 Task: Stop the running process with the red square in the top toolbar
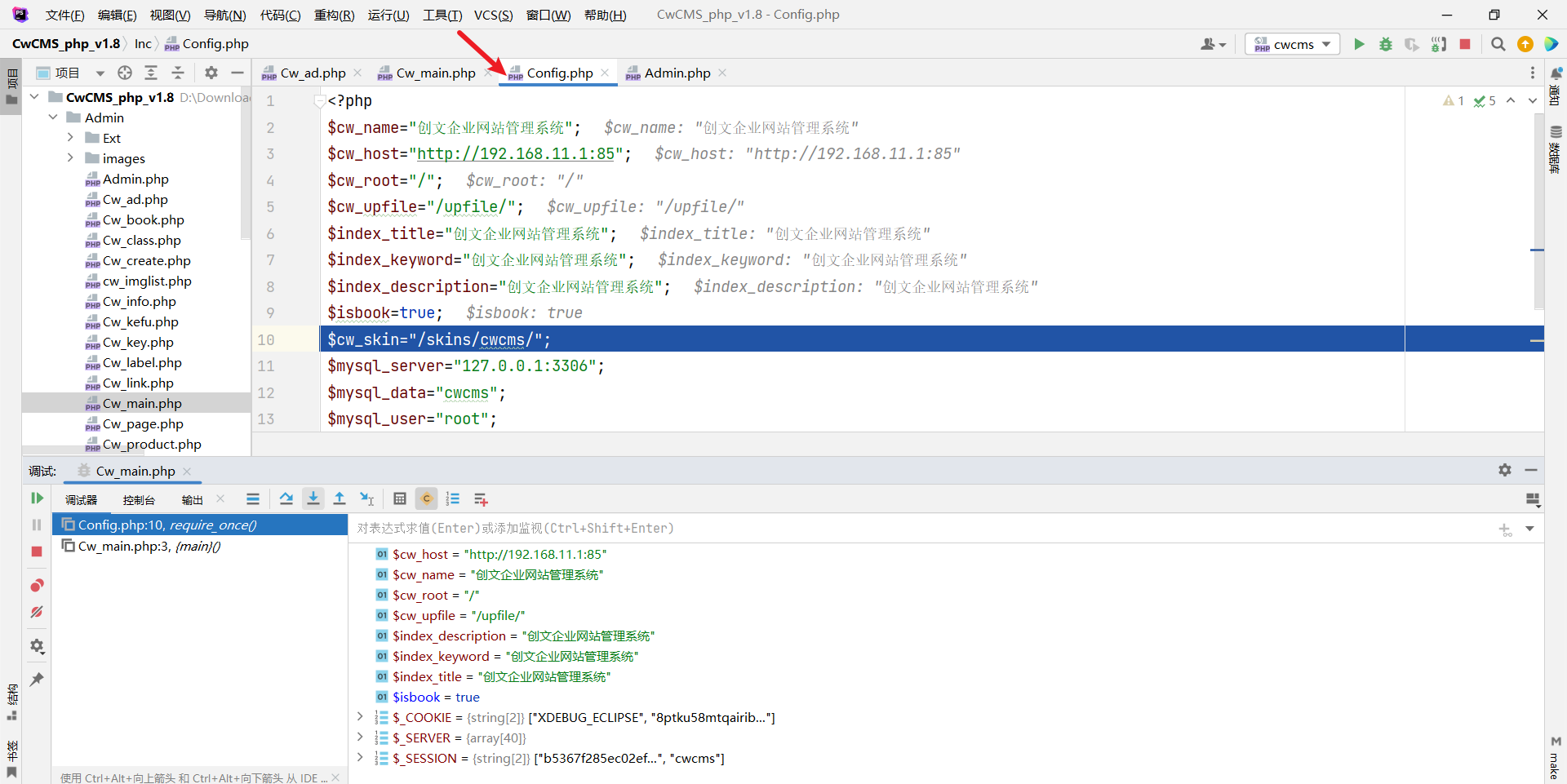pos(1465,44)
